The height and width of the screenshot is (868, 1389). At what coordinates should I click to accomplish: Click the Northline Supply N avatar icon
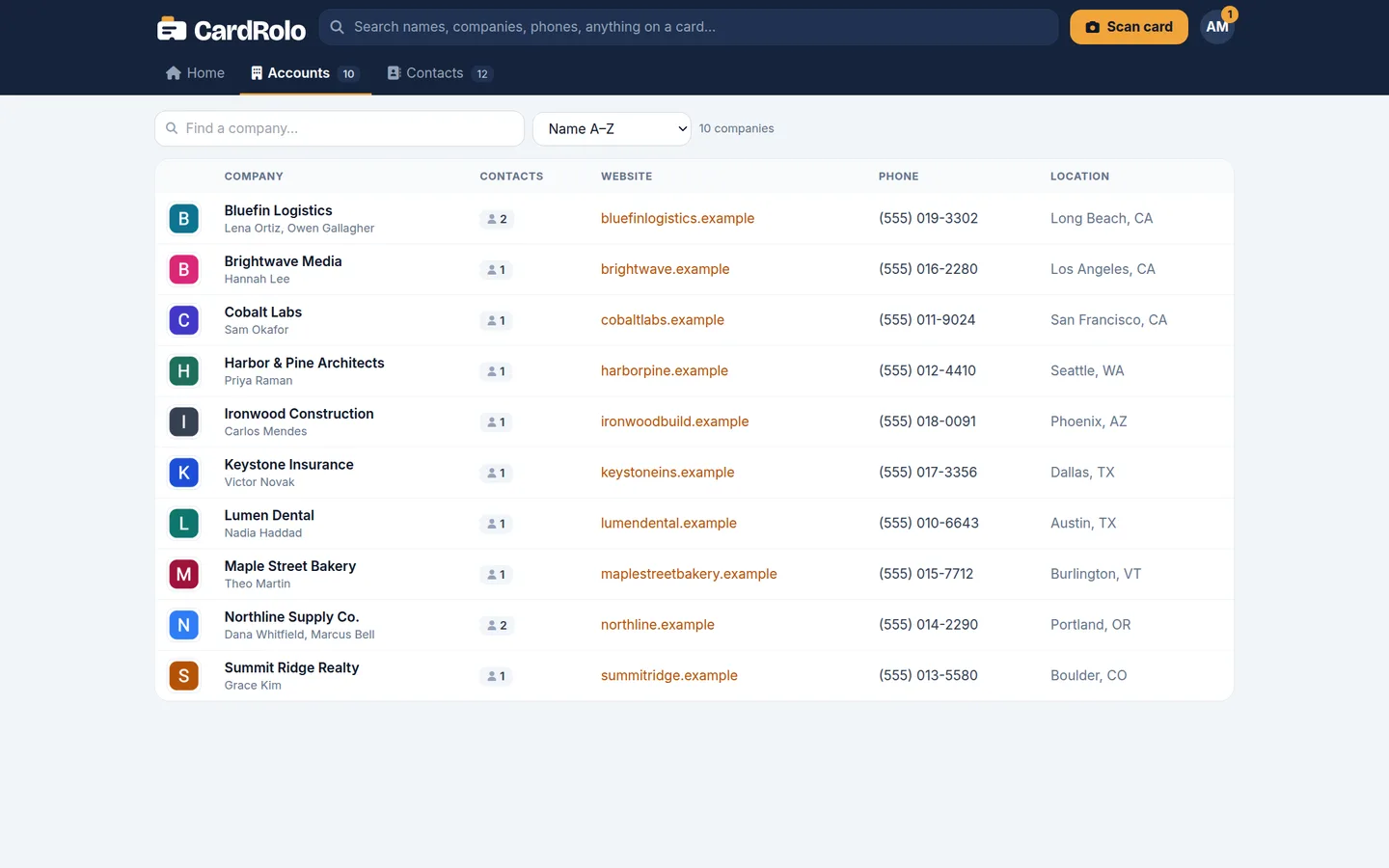pyautogui.click(x=184, y=625)
